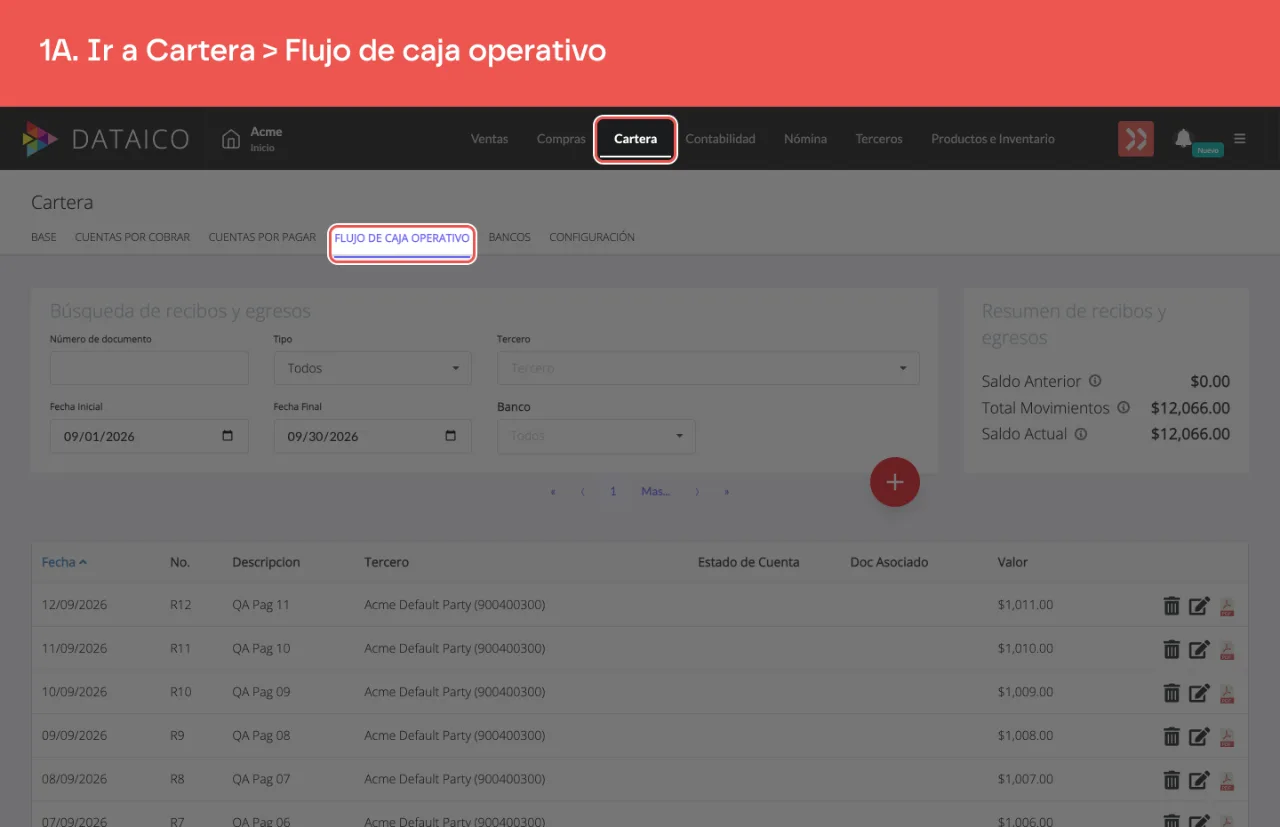Sort by the Fecha column header
The image size is (1280, 827).
coord(64,562)
